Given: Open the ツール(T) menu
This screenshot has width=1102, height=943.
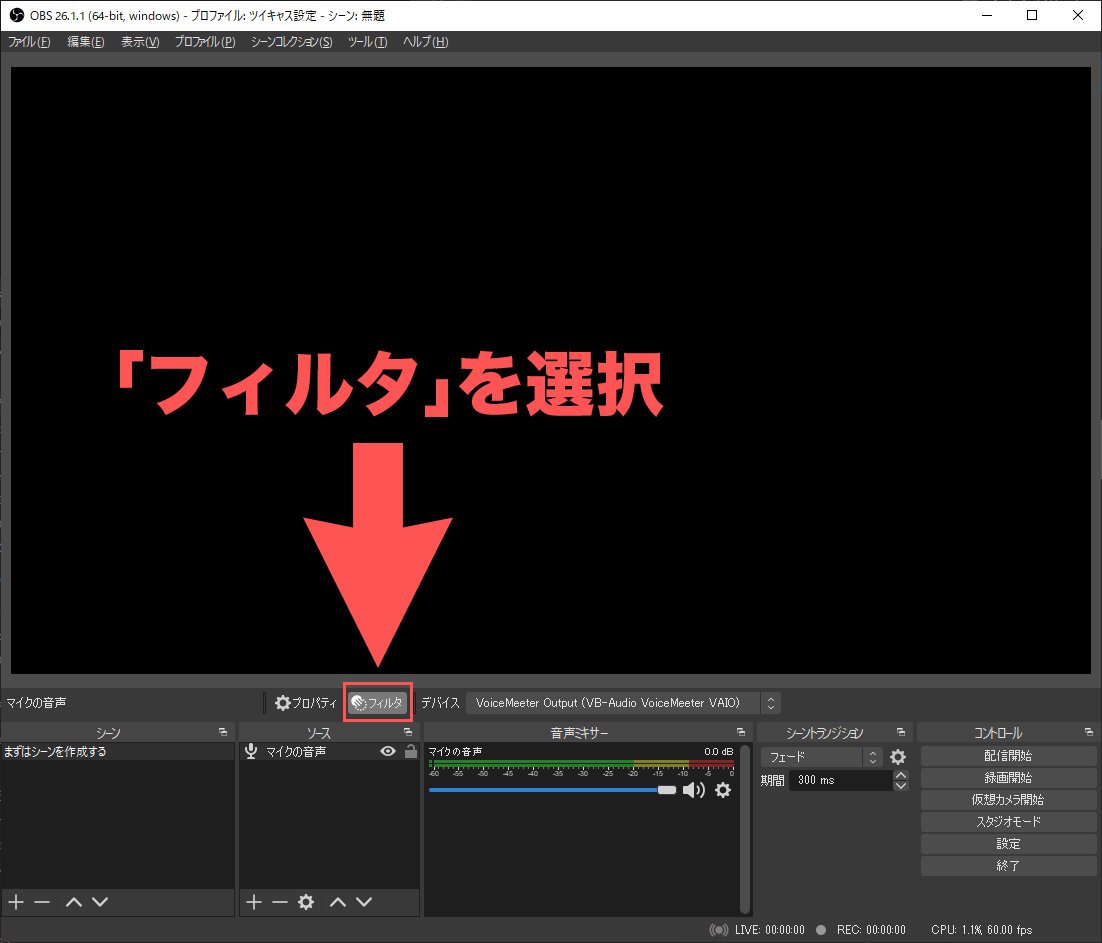Looking at the screenshot, I should click(x=368, y=42).
